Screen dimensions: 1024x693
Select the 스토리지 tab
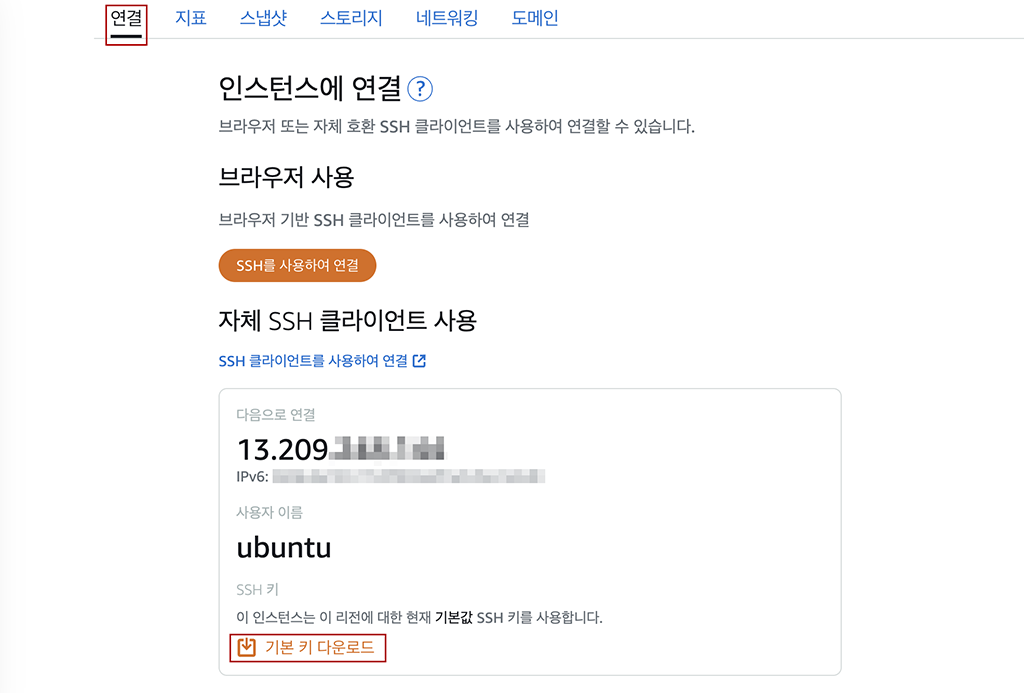click(351, 18)
